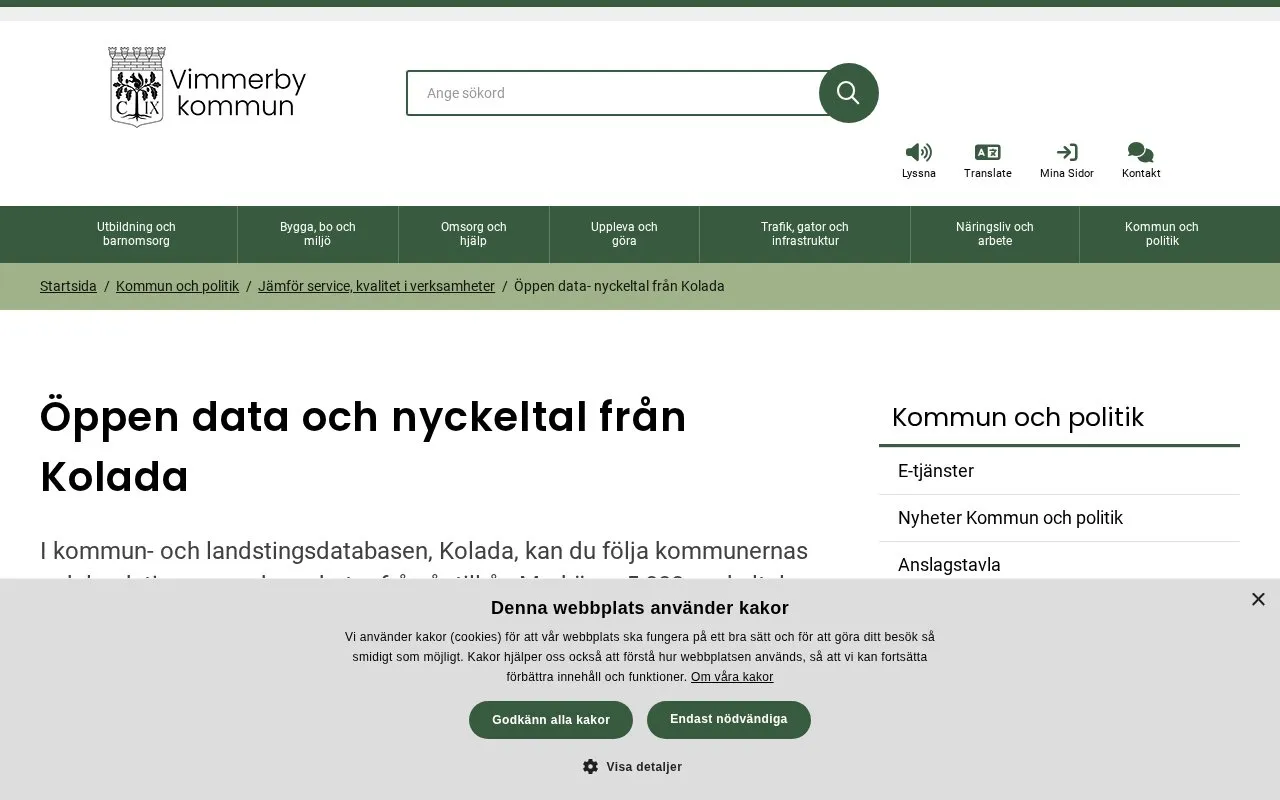The image size is (1280, 800).
Task: Click the Denna webbplats använder kakor heading
Action: (x=640, y=608)
